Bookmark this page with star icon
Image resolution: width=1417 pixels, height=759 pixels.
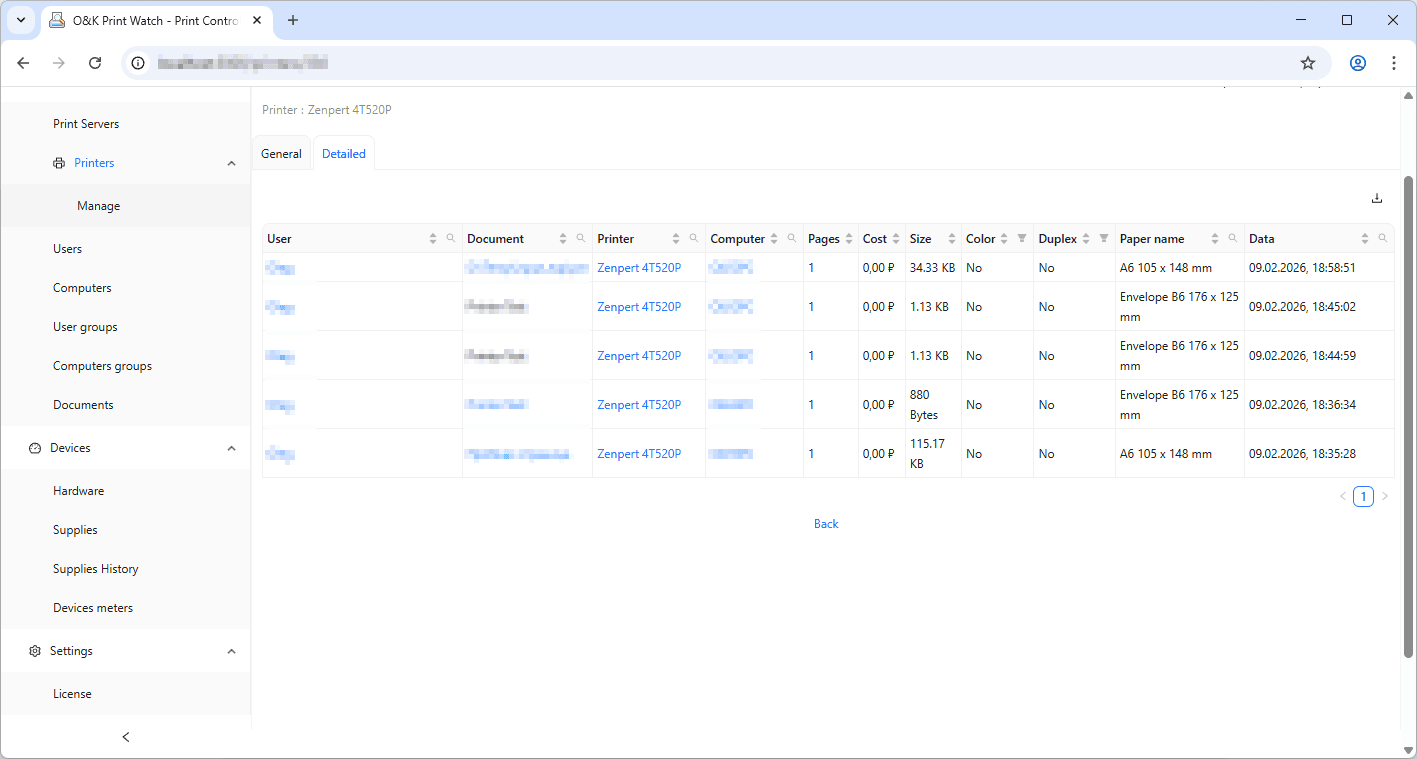1307,63
